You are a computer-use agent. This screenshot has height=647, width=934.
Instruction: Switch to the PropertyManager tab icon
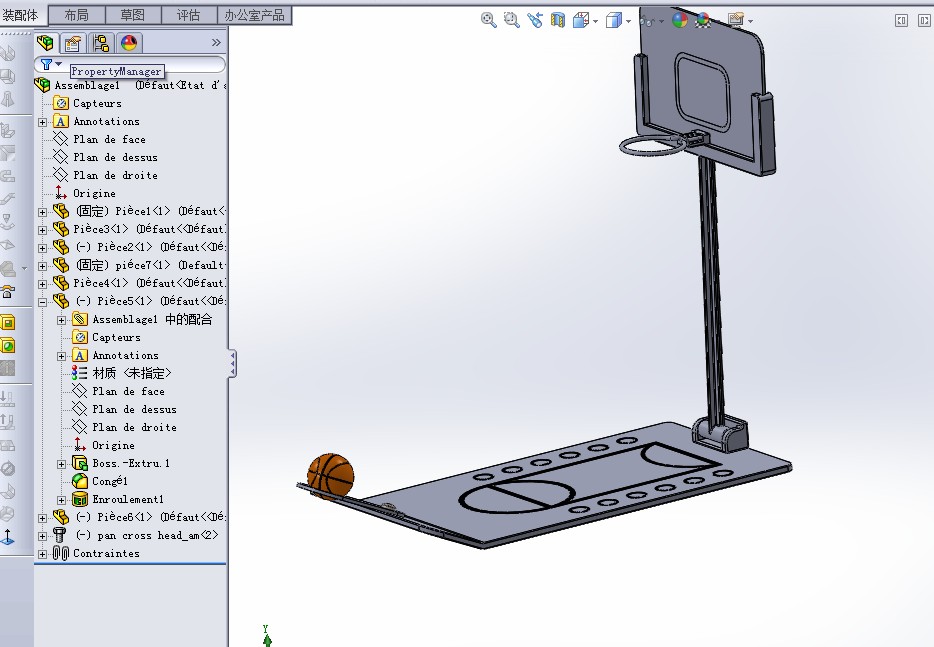[73, 43]
